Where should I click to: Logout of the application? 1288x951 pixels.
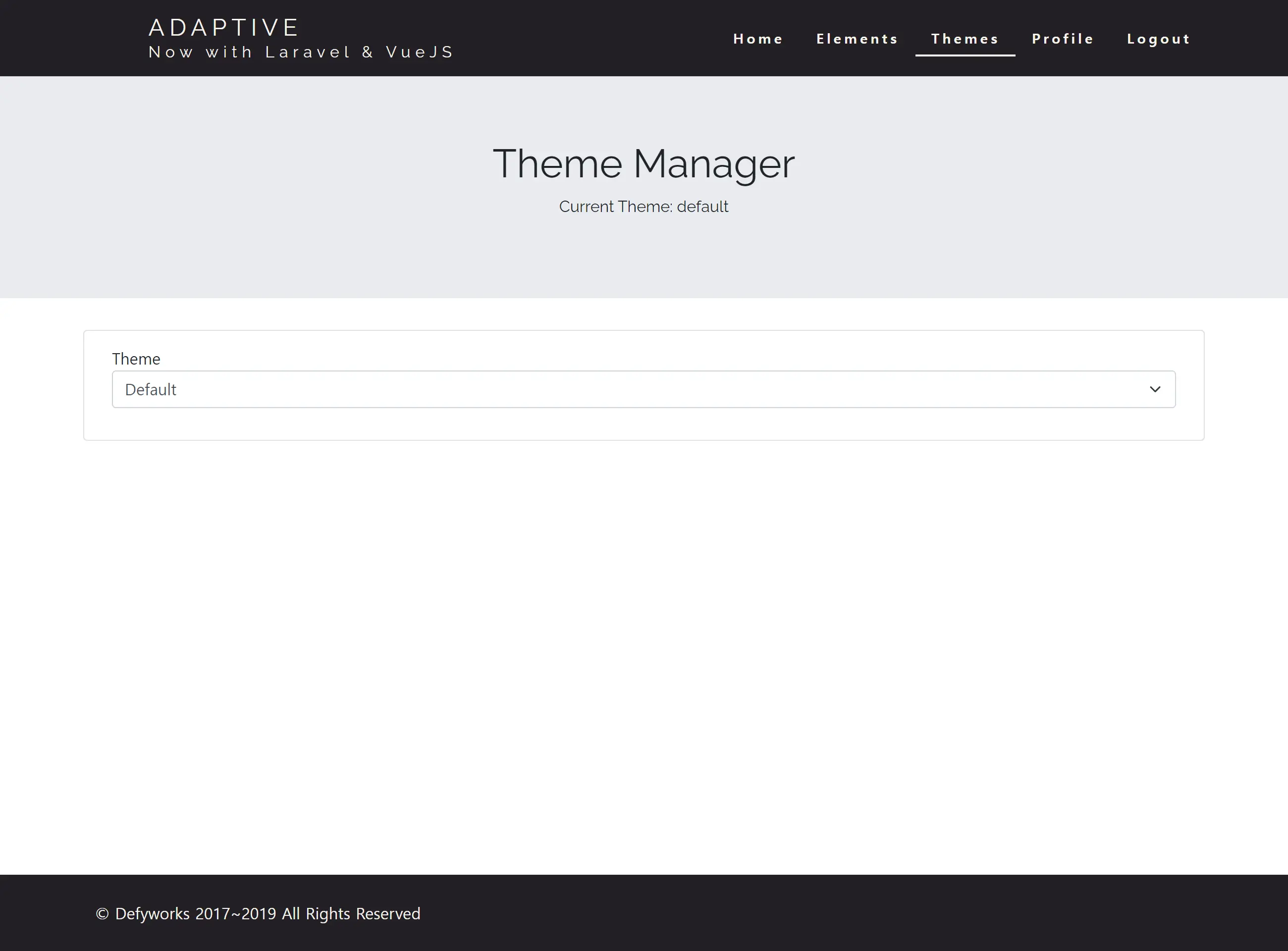click(1158, 39)
